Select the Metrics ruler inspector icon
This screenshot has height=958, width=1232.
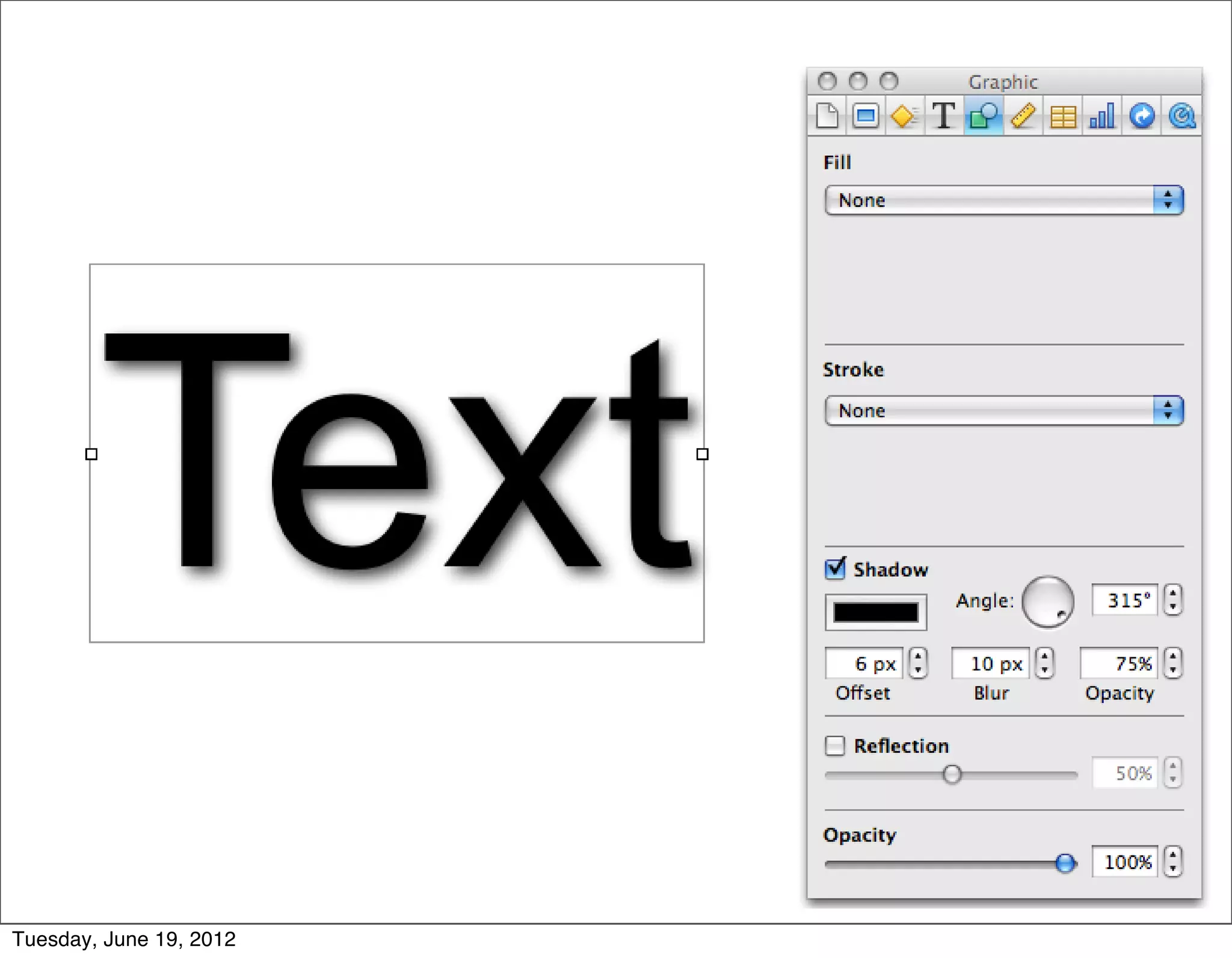[1023, 116]
